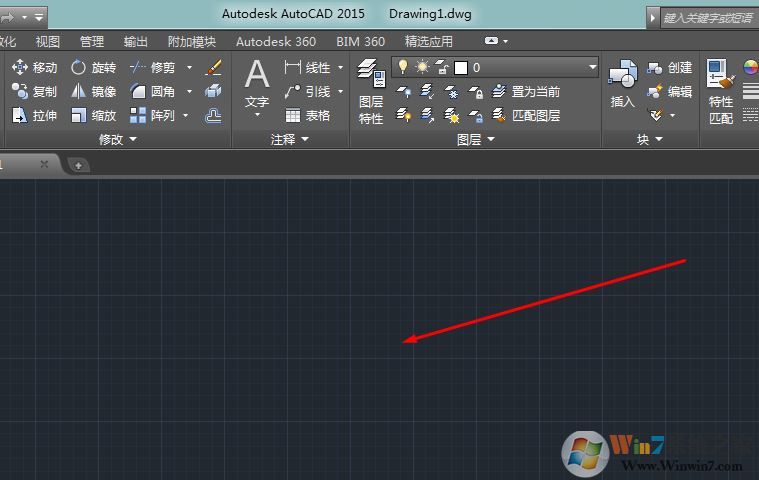The width and height of the screenshot is (759, 480).
Task: Open the attribute edit dropdown arrow
Action: click(672, 115)
